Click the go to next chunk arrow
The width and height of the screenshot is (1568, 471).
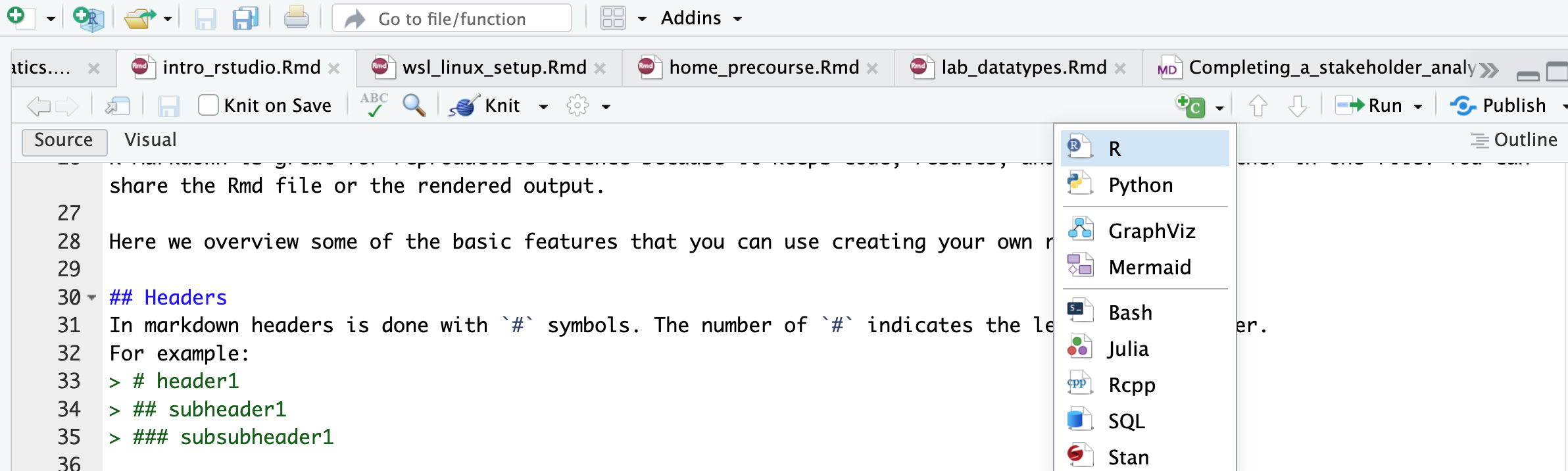1297,106
